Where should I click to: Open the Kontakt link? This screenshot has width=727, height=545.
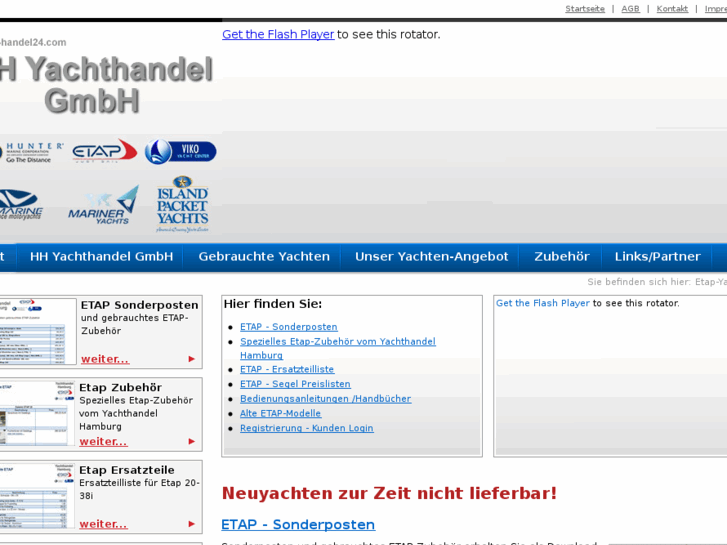coord(672,9)
